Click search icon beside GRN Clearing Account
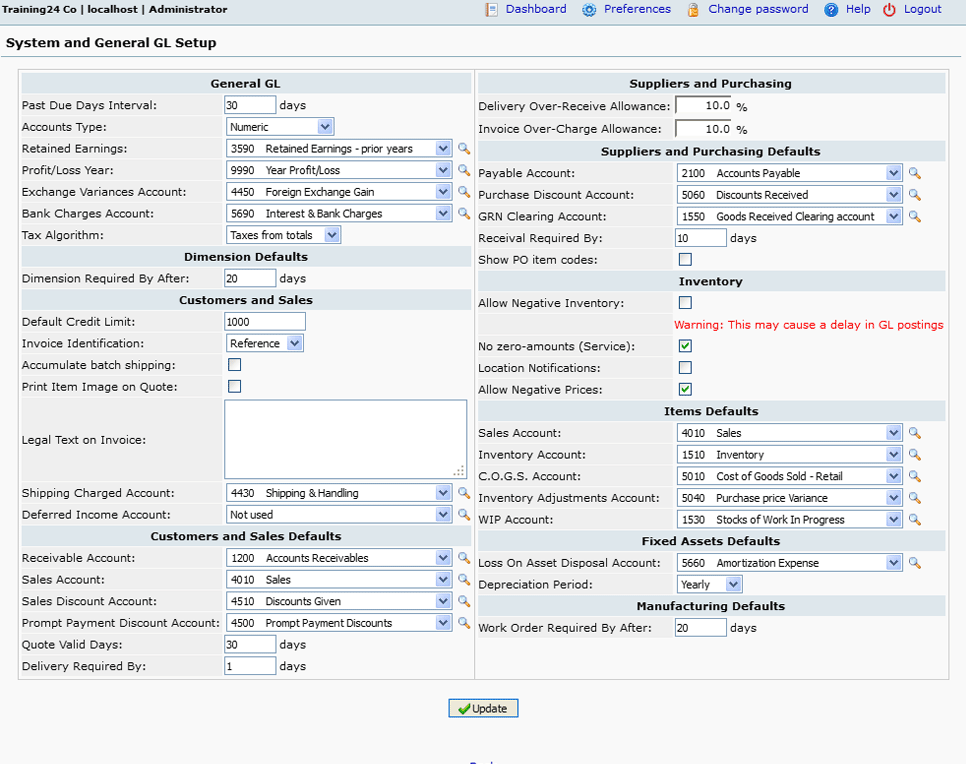The image size is (966, 764). [914, 217]
